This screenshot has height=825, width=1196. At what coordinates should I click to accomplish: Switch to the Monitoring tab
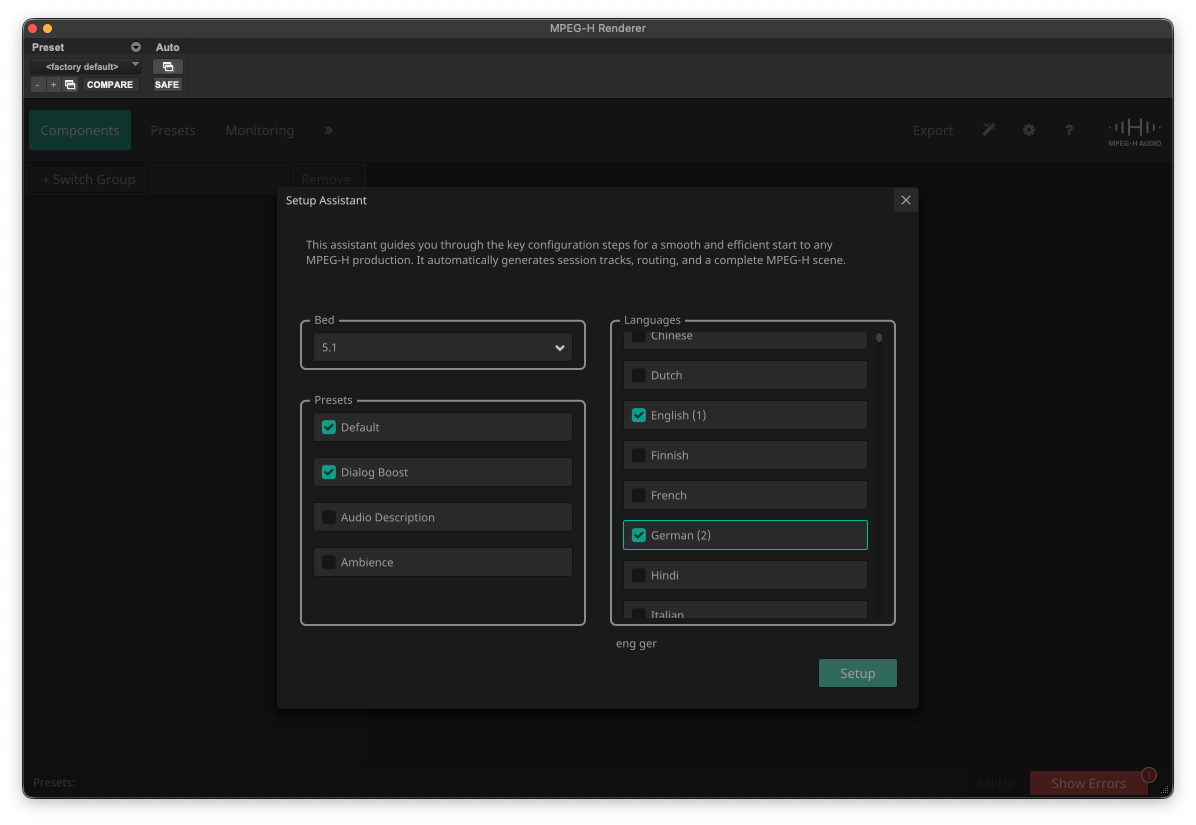(x=259, y=130)
